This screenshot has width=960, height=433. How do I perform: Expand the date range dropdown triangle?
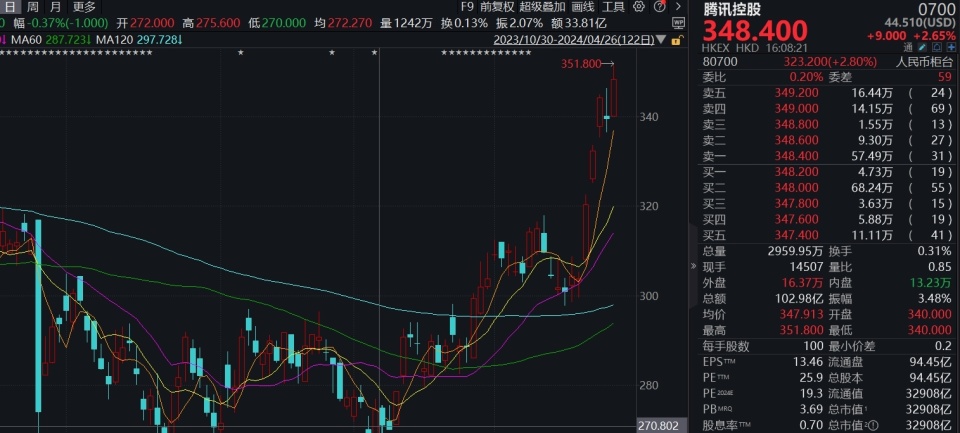tap(661, 40)
